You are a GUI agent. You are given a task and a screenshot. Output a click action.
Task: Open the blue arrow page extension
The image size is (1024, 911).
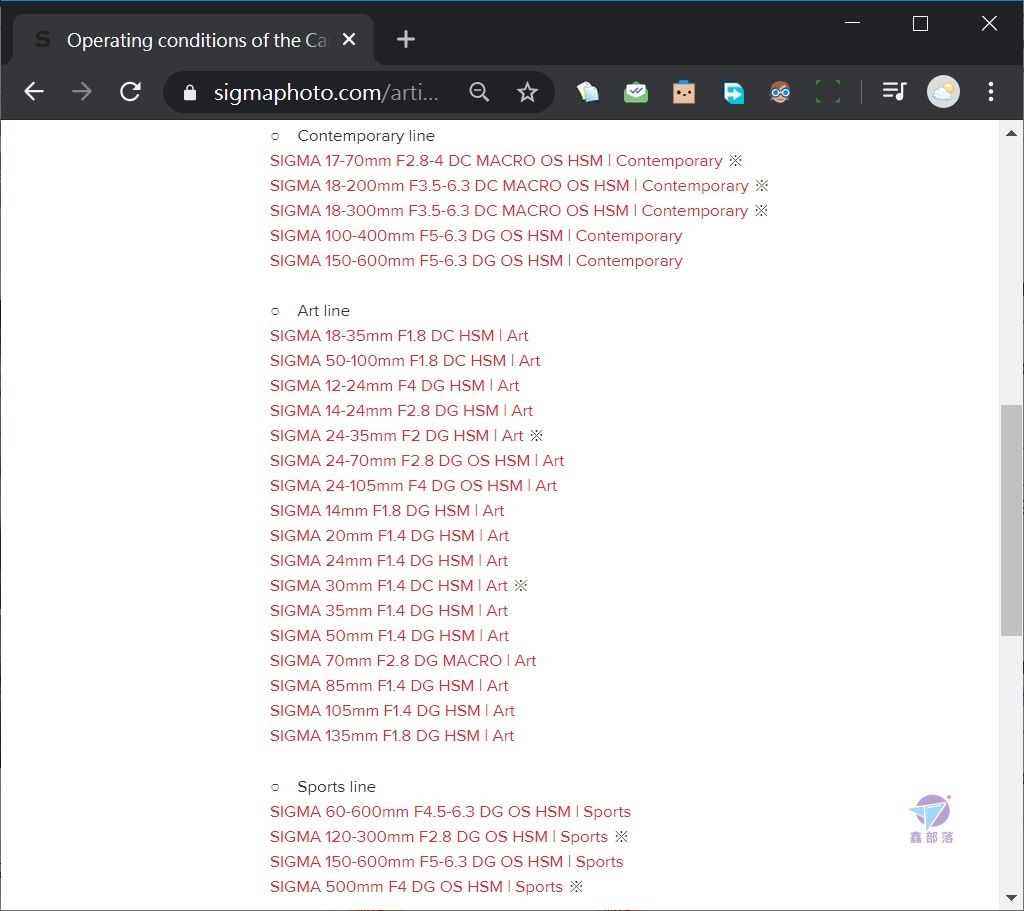coord(733,92)
